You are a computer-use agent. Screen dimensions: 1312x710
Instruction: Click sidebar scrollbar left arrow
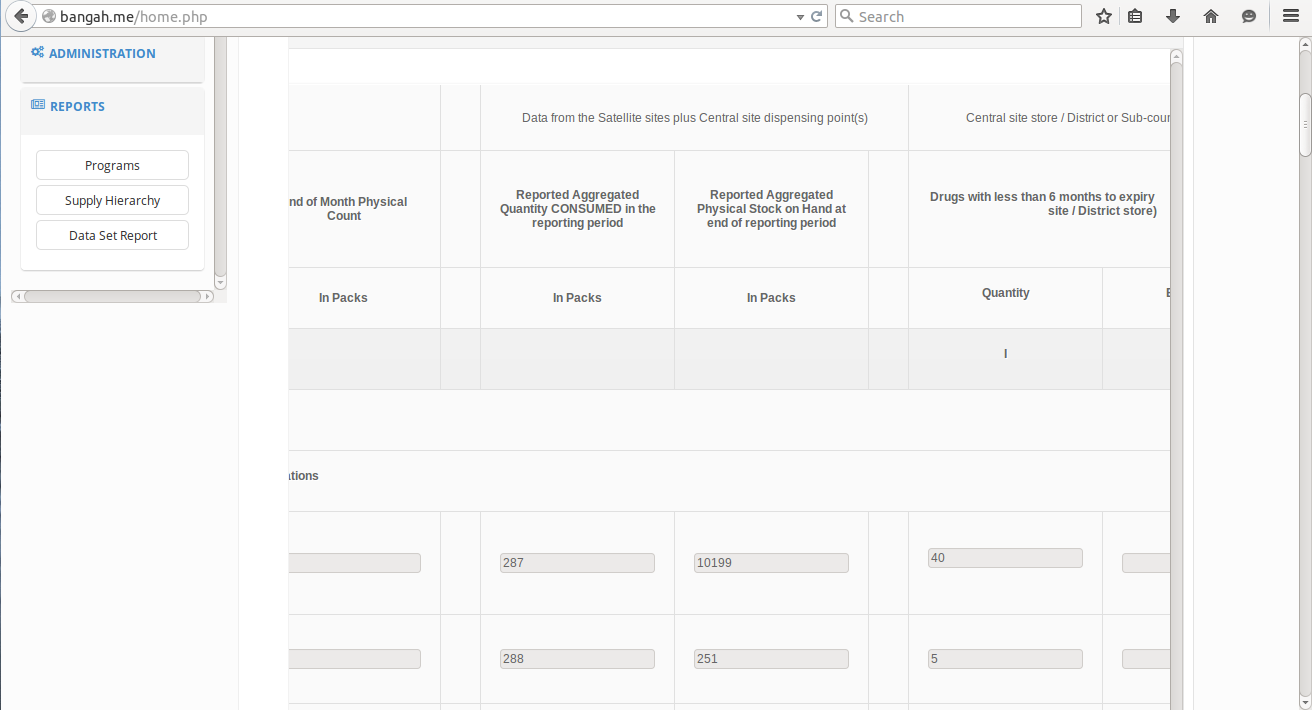pos(16,296)
